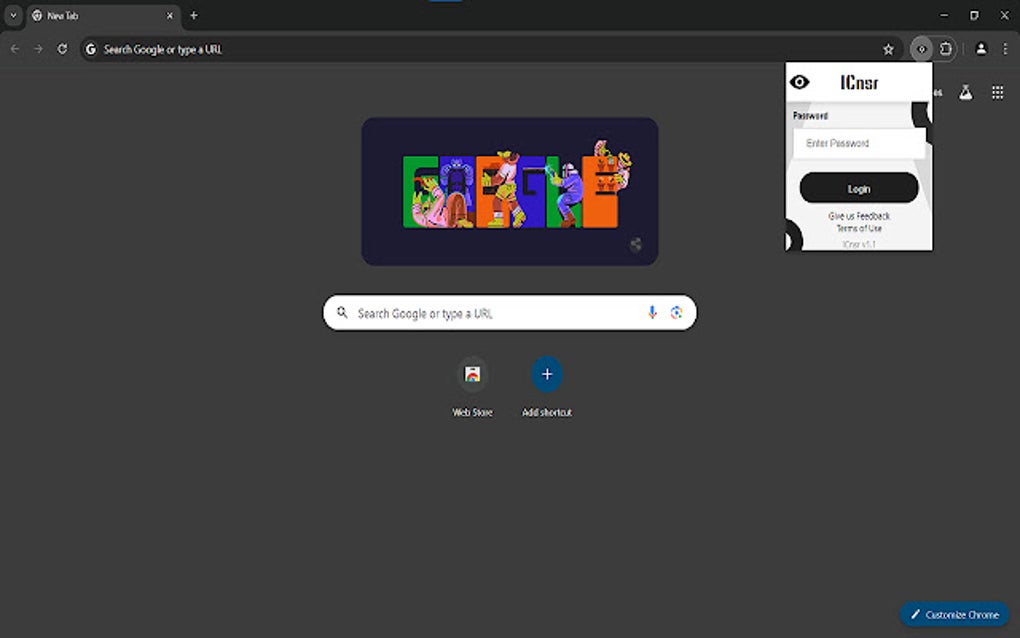
Task: Click the Enter Password field
Action: pos(862,143)
